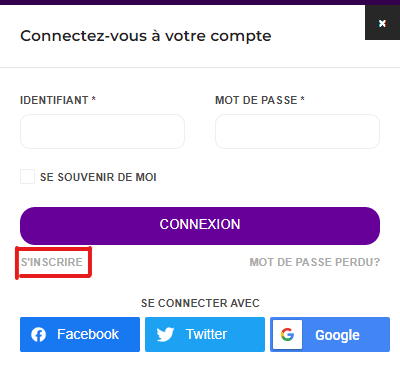Open the S'INSCRIRE registration link
The width and height of the screenshot is (400, 369).
52,262
